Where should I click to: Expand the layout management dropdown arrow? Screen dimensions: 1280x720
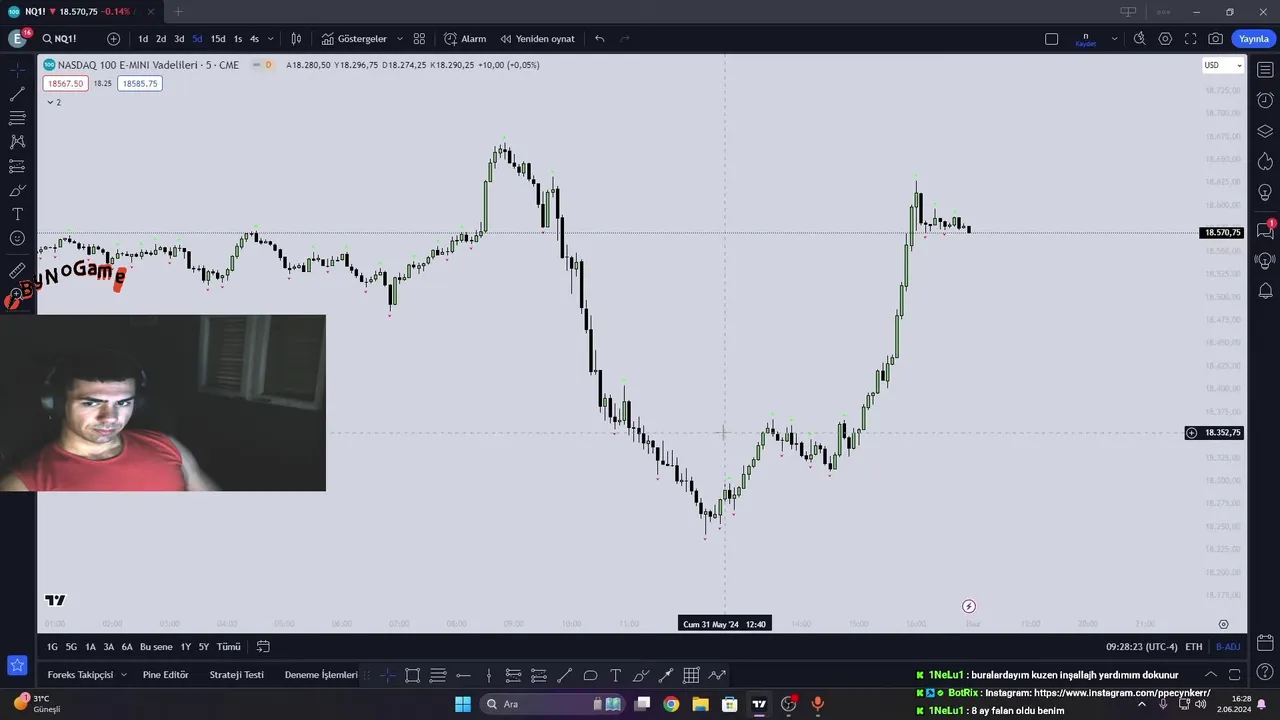(1114, 39)
